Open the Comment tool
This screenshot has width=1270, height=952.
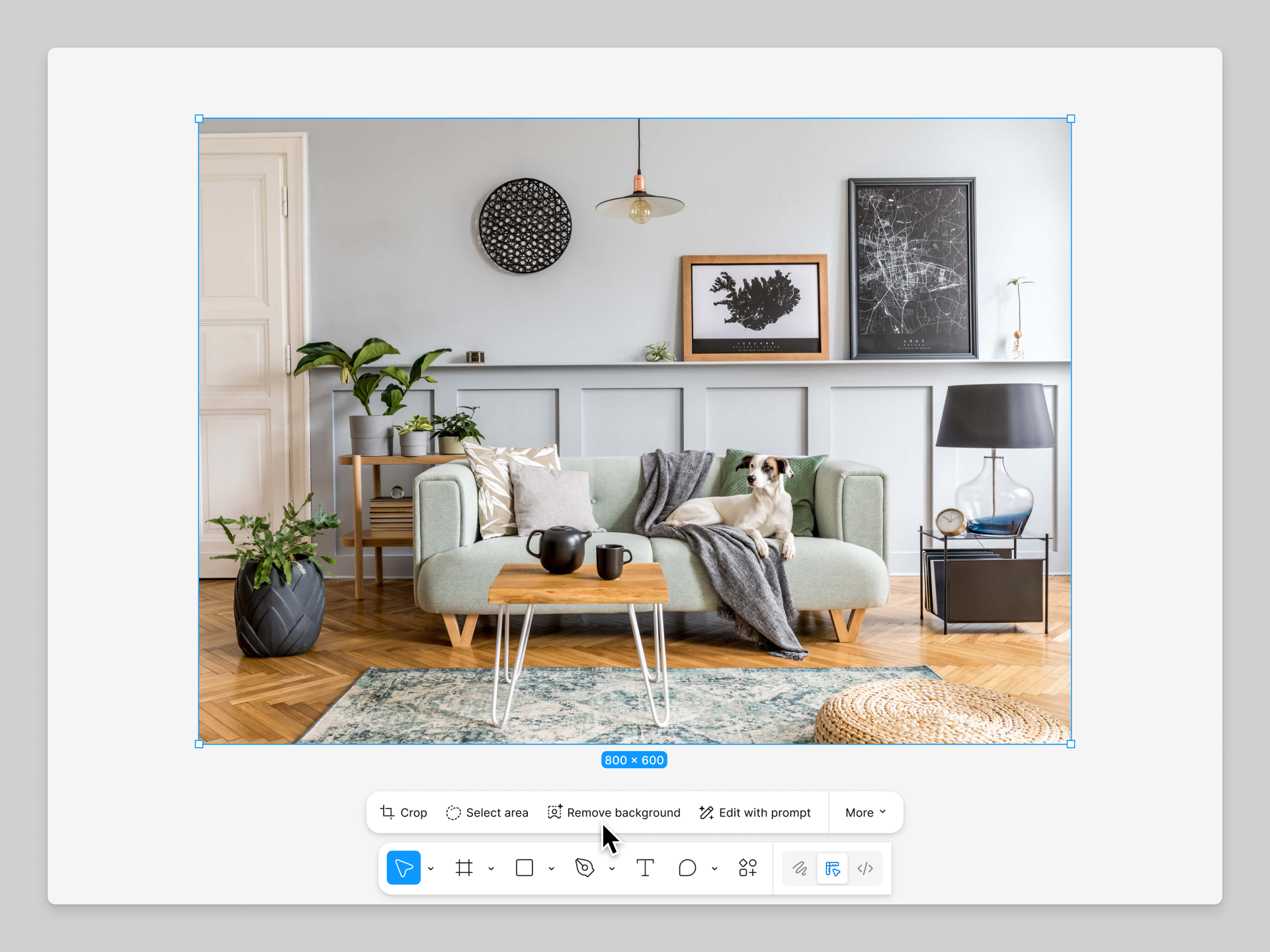click(688, 868)
